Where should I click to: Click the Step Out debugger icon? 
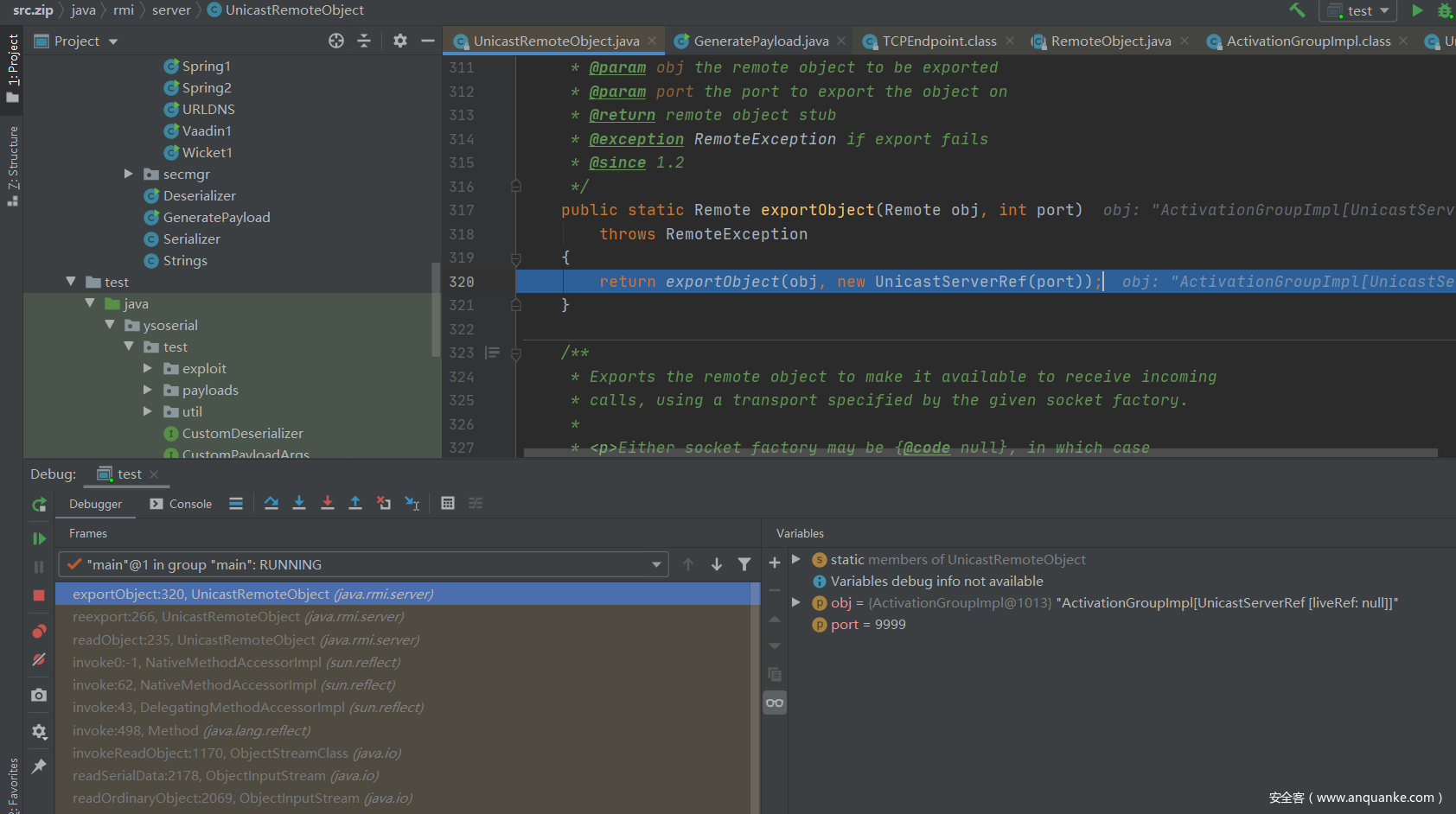pyautogui.click(x=355, y=504)
